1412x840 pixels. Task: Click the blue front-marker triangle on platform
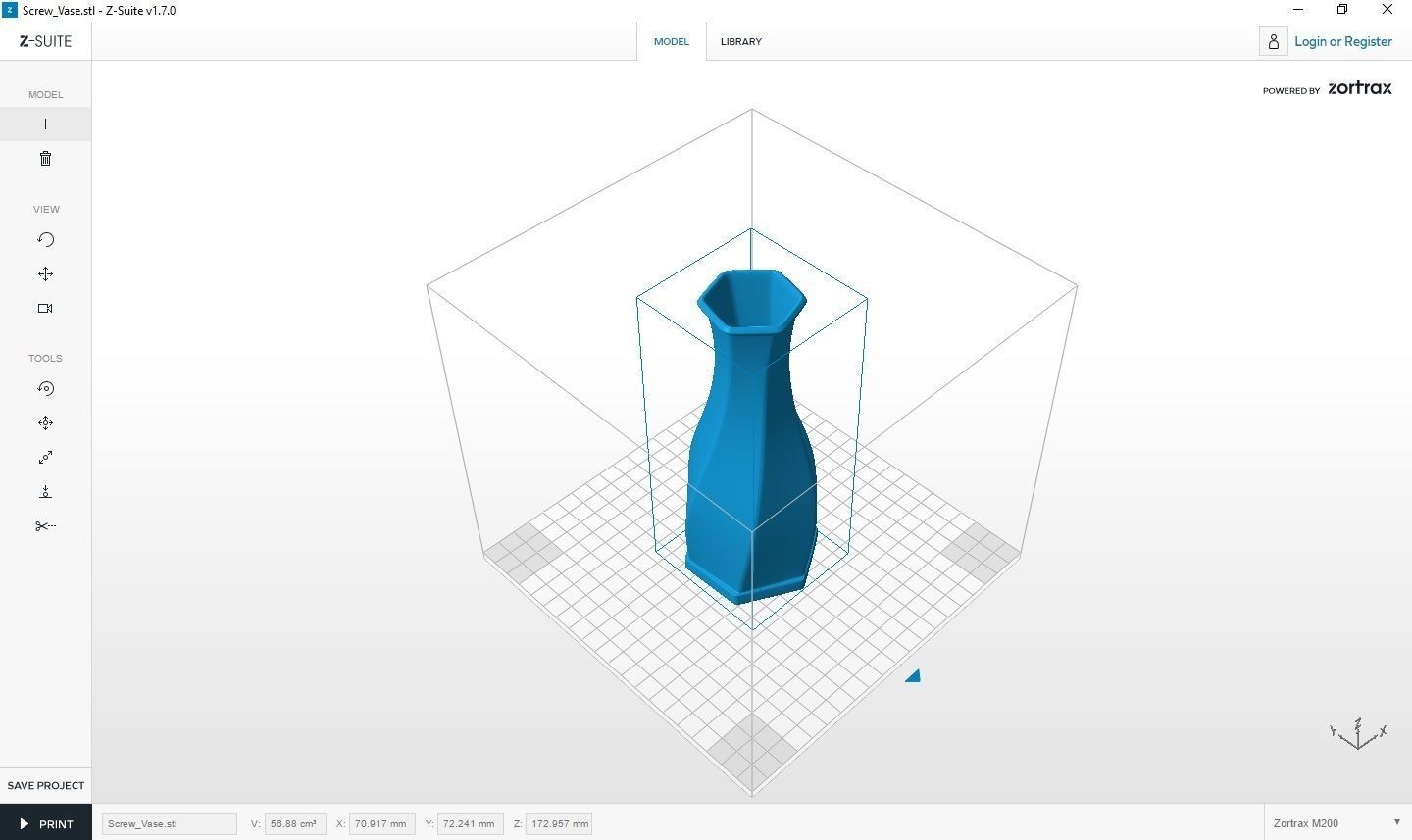coord(913,675)
